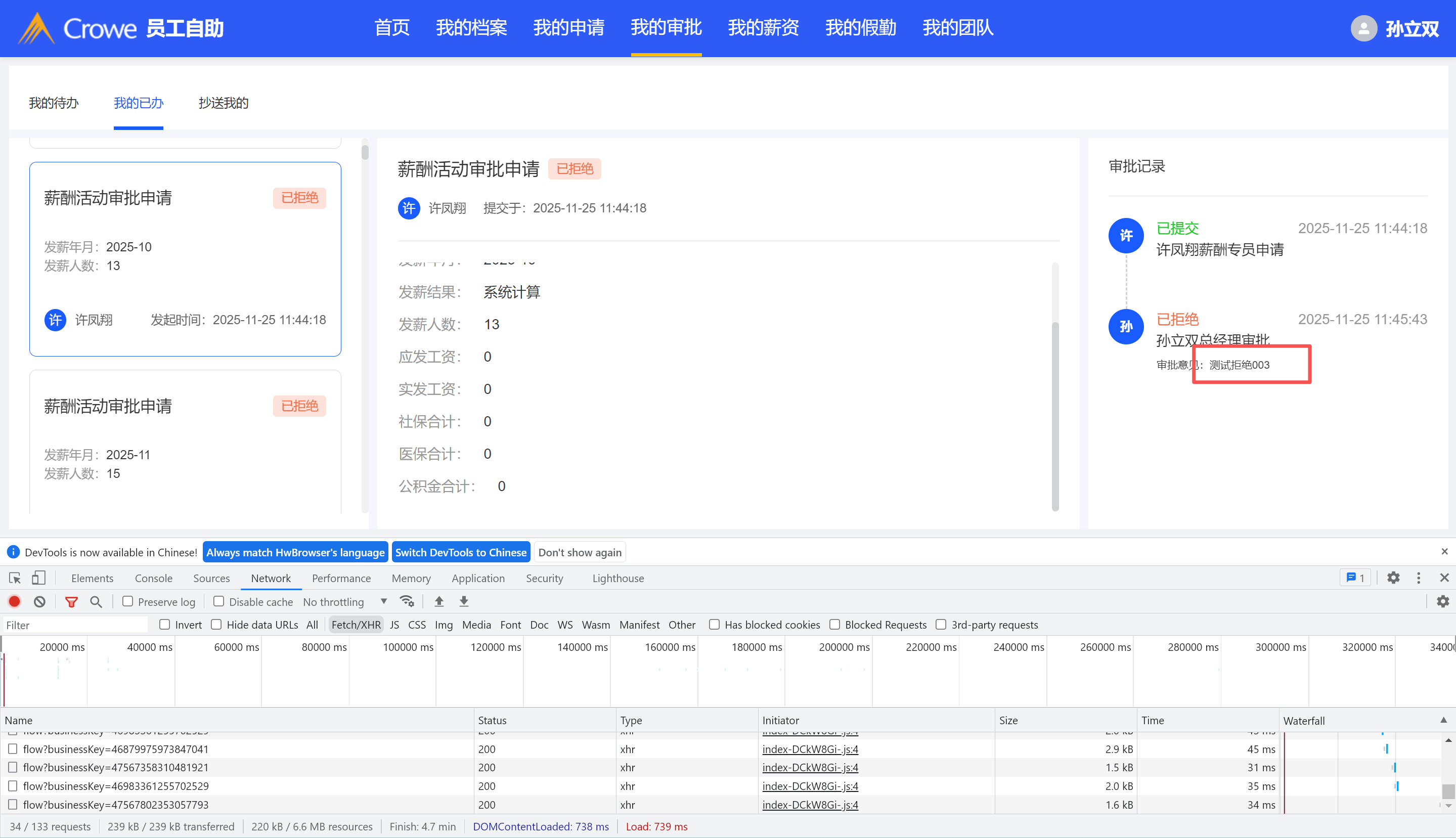Screen dimensions: 1456x838
Task: Click the record network log icon
Action: click(x=14, y=601)
